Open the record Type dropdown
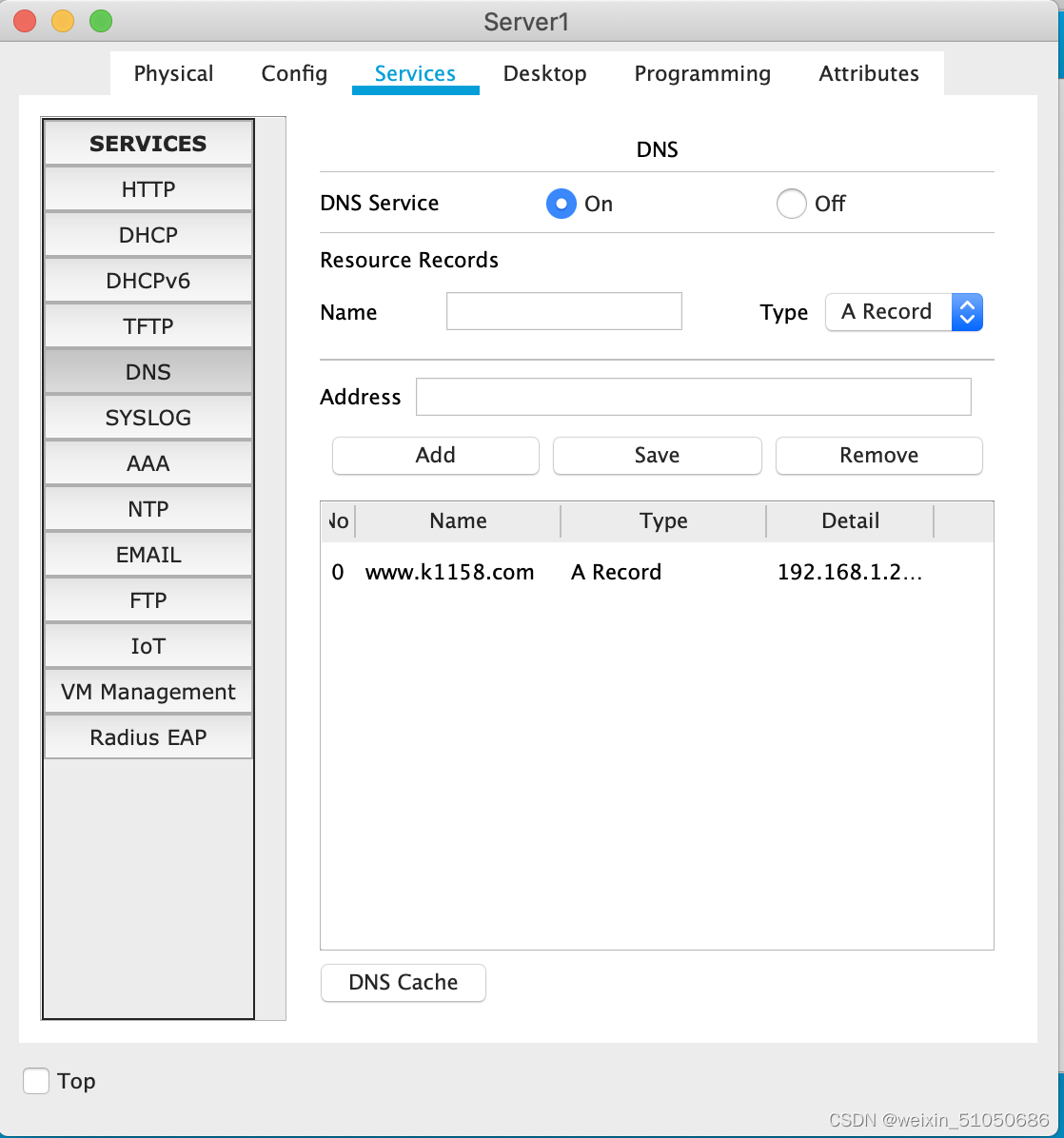 click(966, 312)
